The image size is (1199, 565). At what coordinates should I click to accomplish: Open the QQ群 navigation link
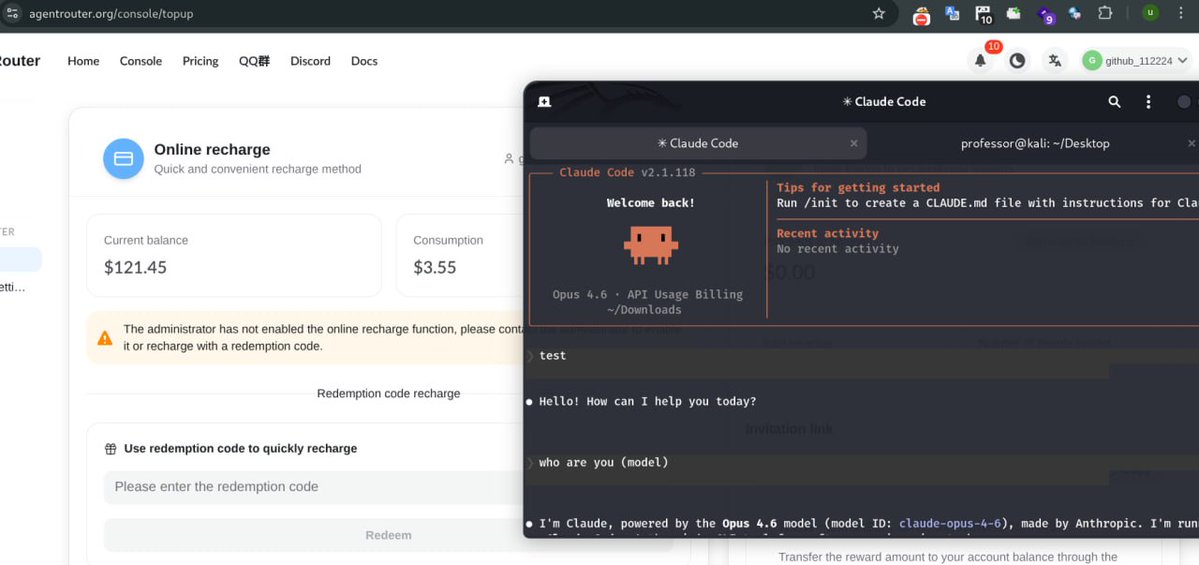pyautogui.click(x=254, y=61)
